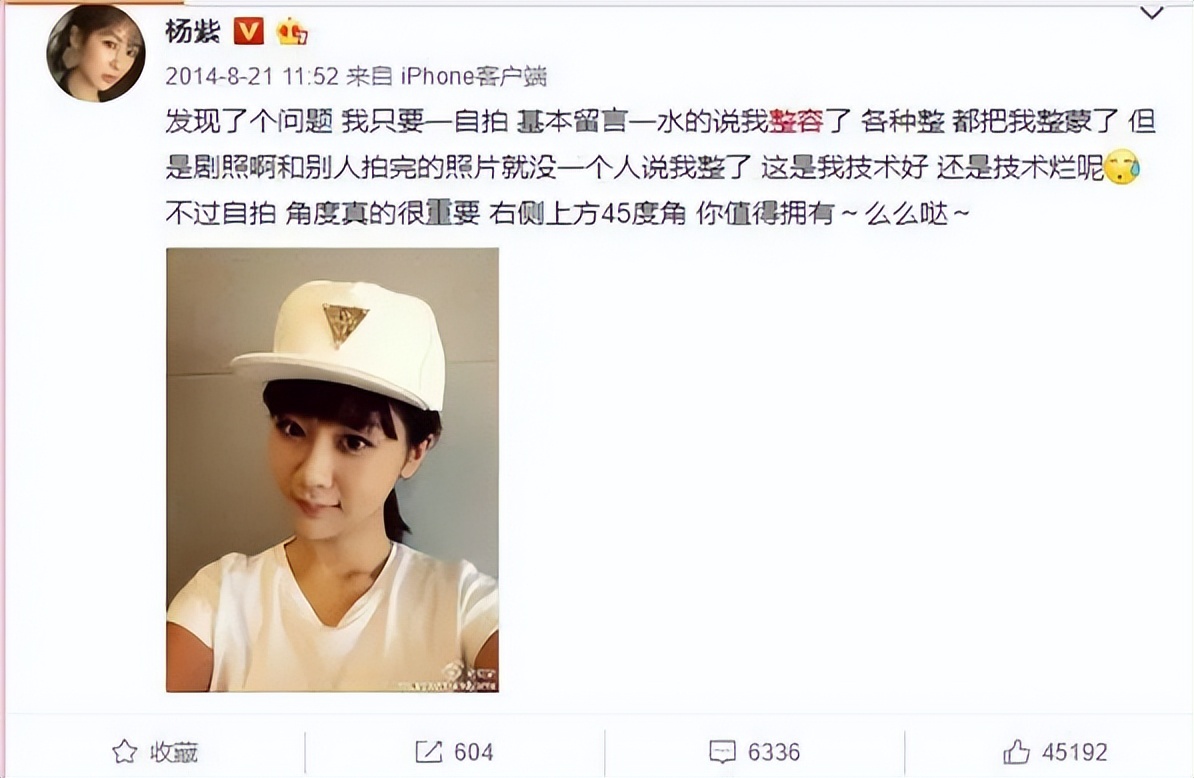Click the 2014-8-21 11:52 timestamp
Viewport: 1194px width, 778px height.
point(252,75)
